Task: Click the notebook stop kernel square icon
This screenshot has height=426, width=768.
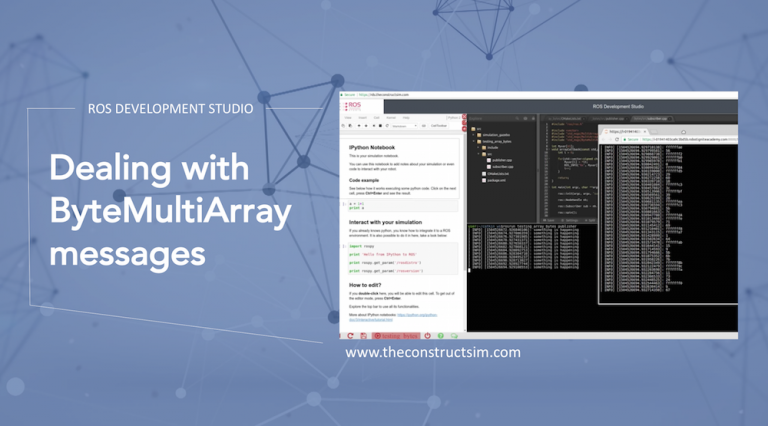Action: [380, 126]
